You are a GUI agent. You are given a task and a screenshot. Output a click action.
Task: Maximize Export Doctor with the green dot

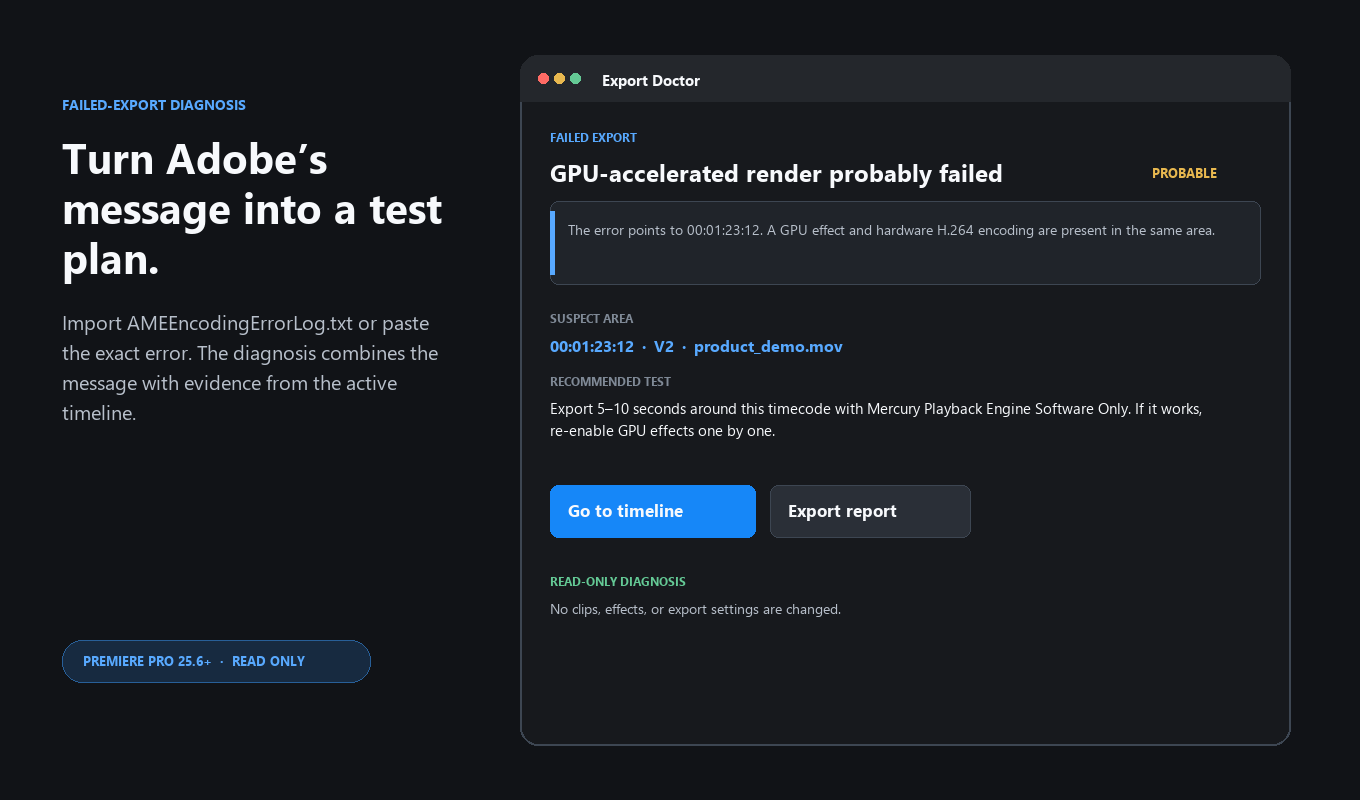click(575, 79)
